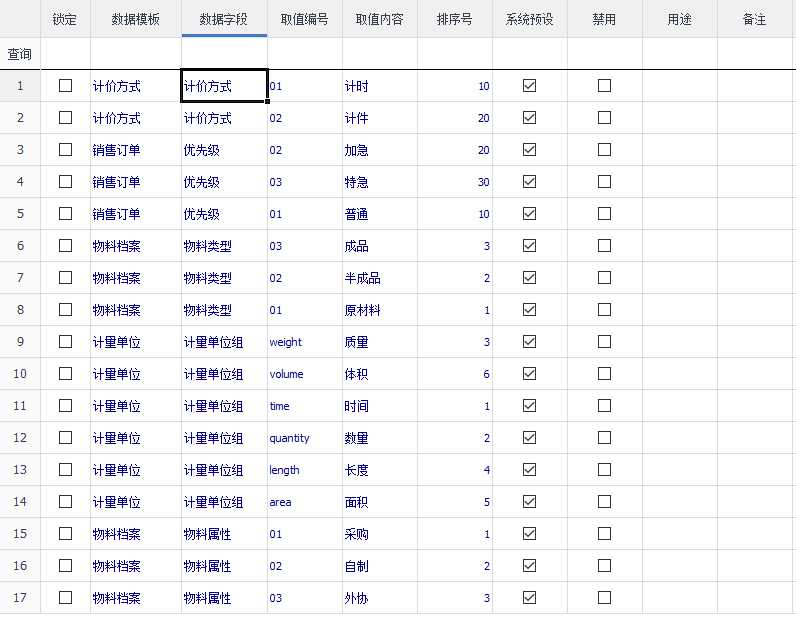Select the 半成品 cell
Image resolution: width=796 pixels, height=617 pixels.
click(x=380, y=277)
